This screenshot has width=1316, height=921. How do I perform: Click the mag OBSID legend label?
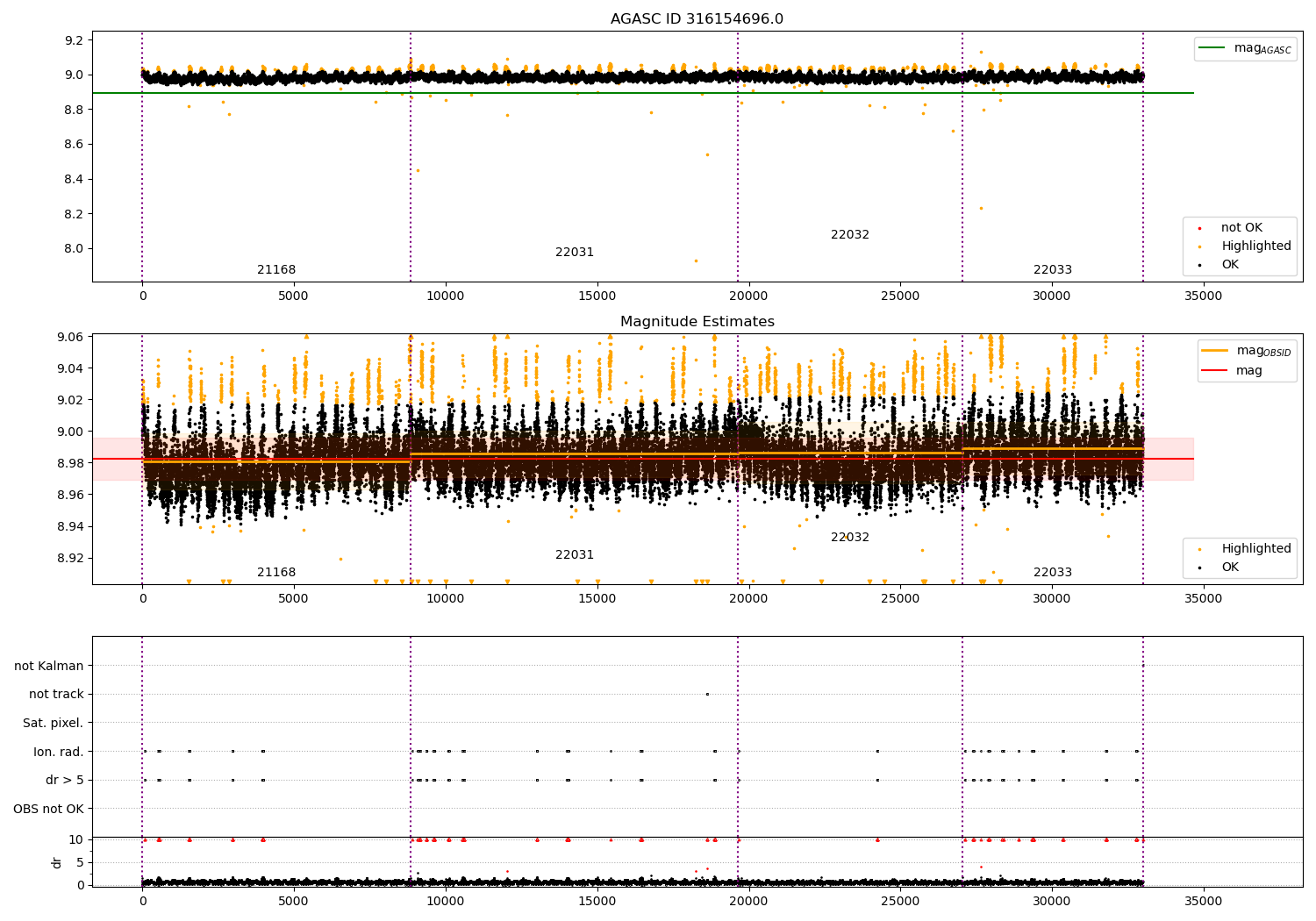(x=1263, y=351)
